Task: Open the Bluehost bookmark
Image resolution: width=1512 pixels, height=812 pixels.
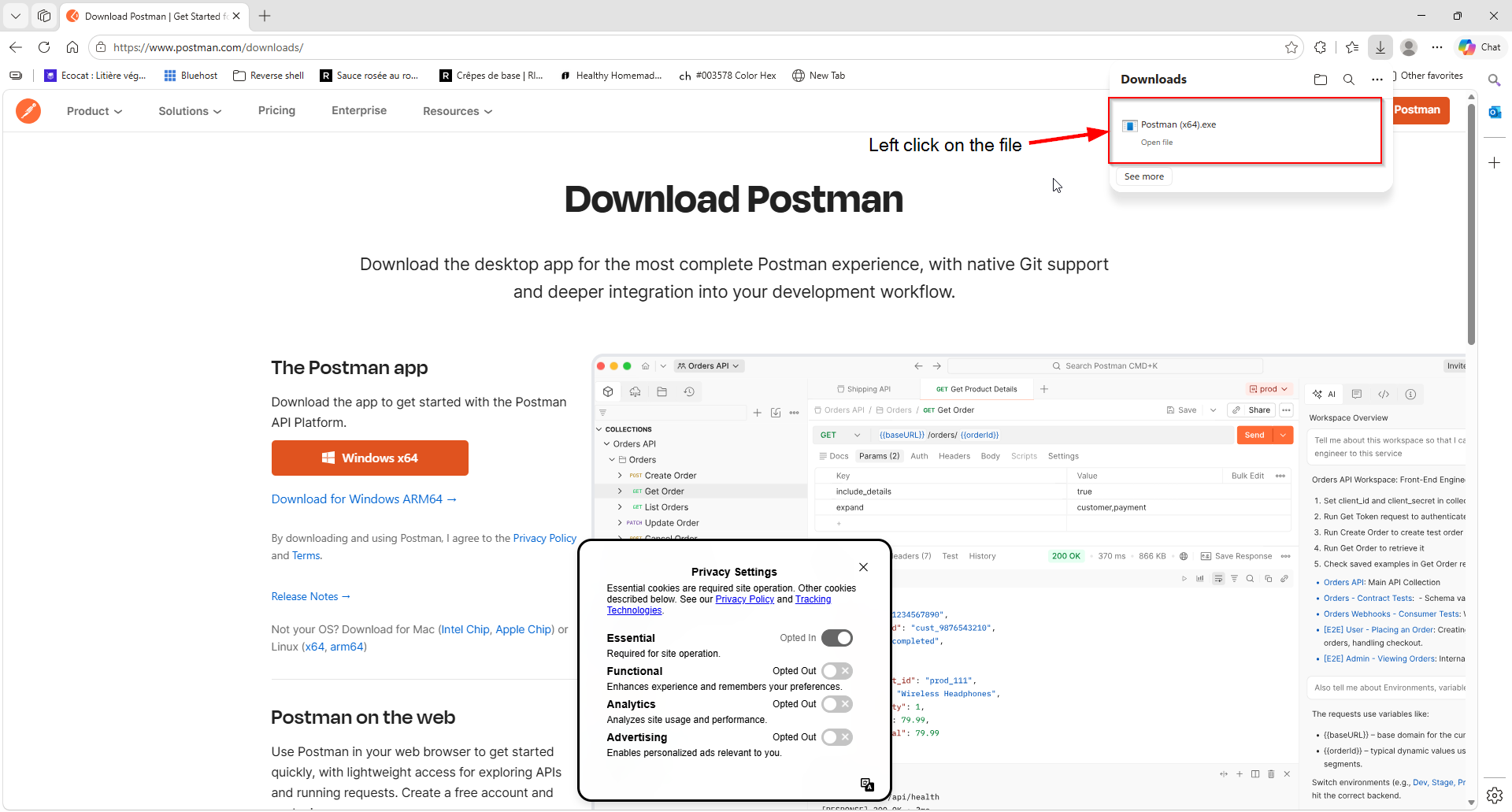Action: pos(191,76)
